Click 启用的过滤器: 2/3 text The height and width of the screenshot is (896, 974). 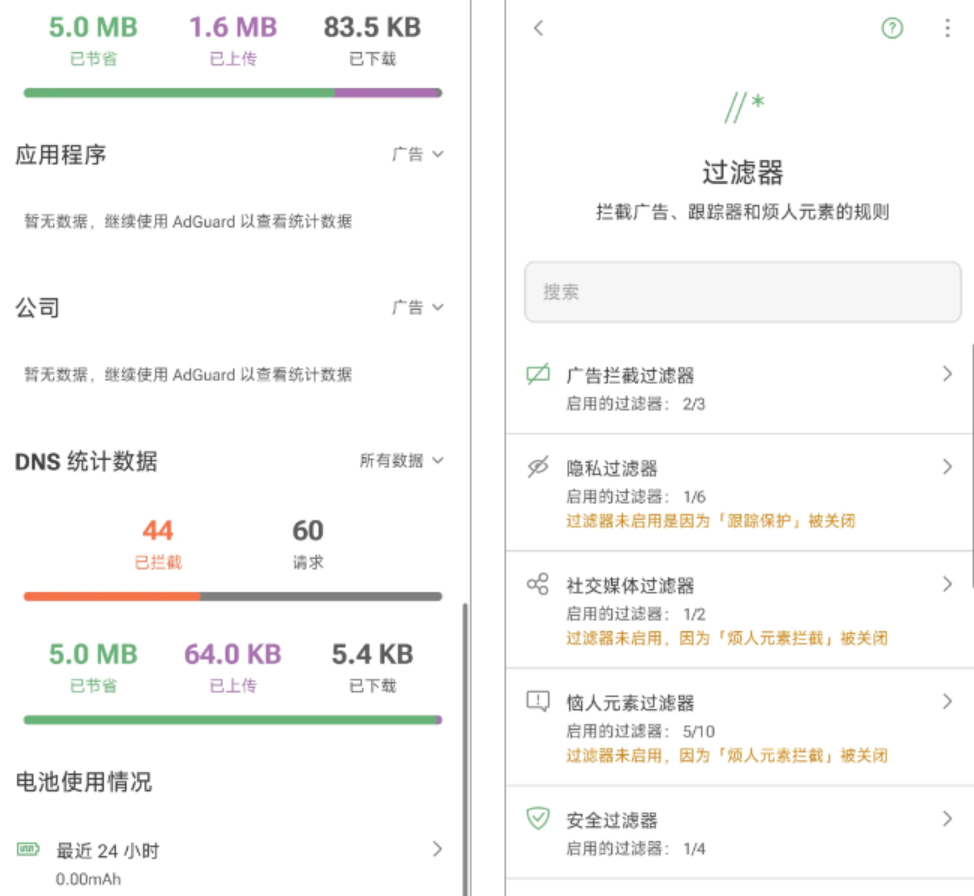[x=635, y=404]
